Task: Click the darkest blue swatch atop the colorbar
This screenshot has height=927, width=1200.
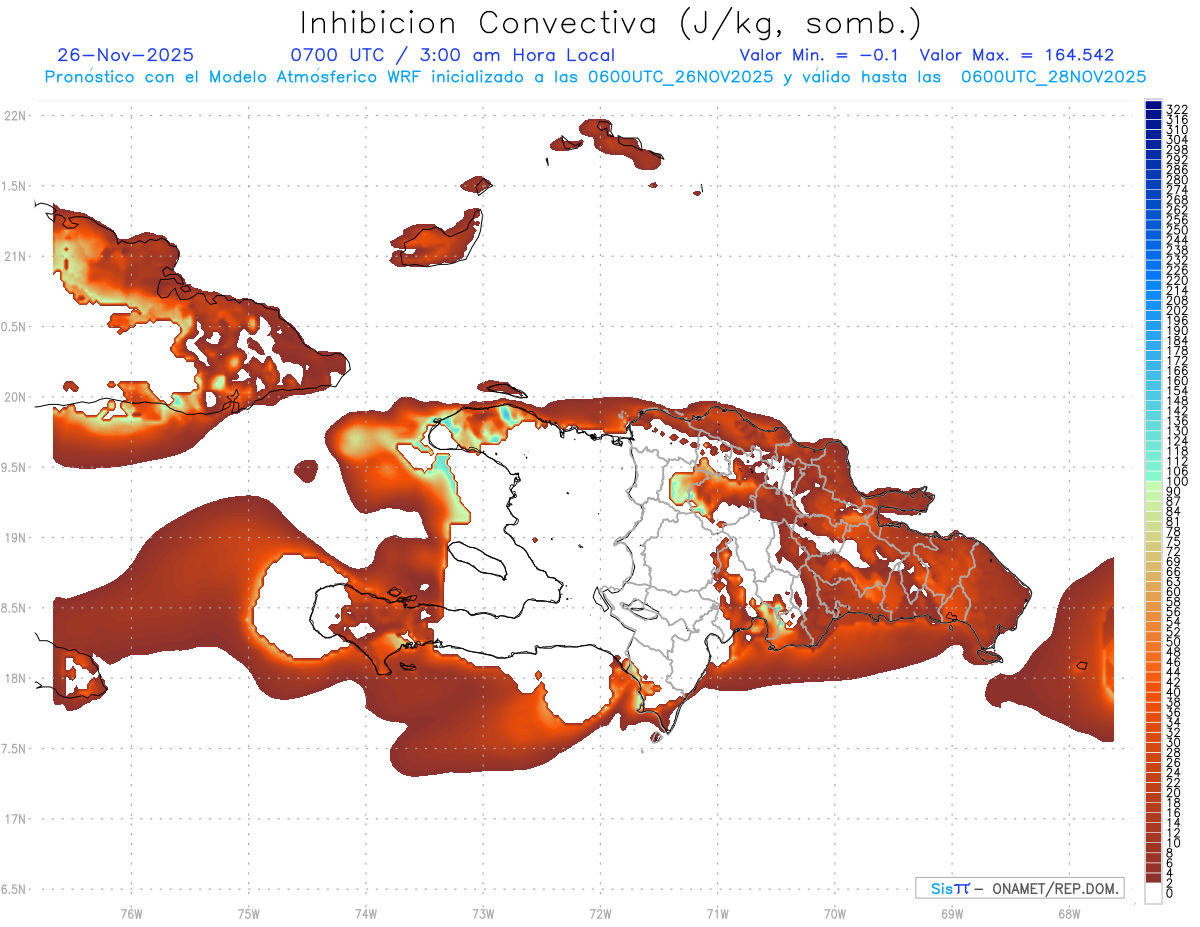Action: (x=1153, y=106)
